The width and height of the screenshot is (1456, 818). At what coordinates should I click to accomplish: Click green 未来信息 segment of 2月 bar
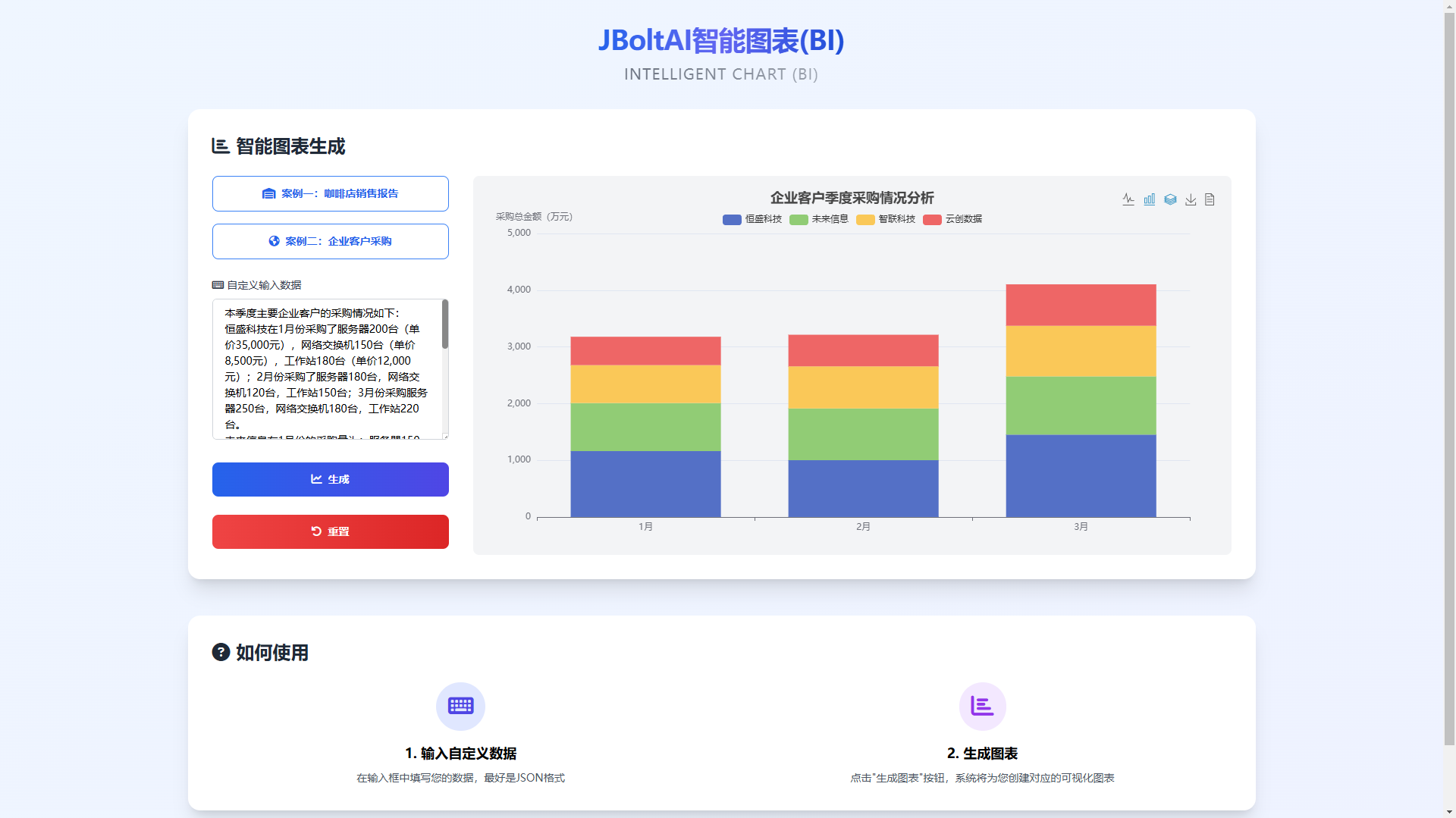coord(863,434)
